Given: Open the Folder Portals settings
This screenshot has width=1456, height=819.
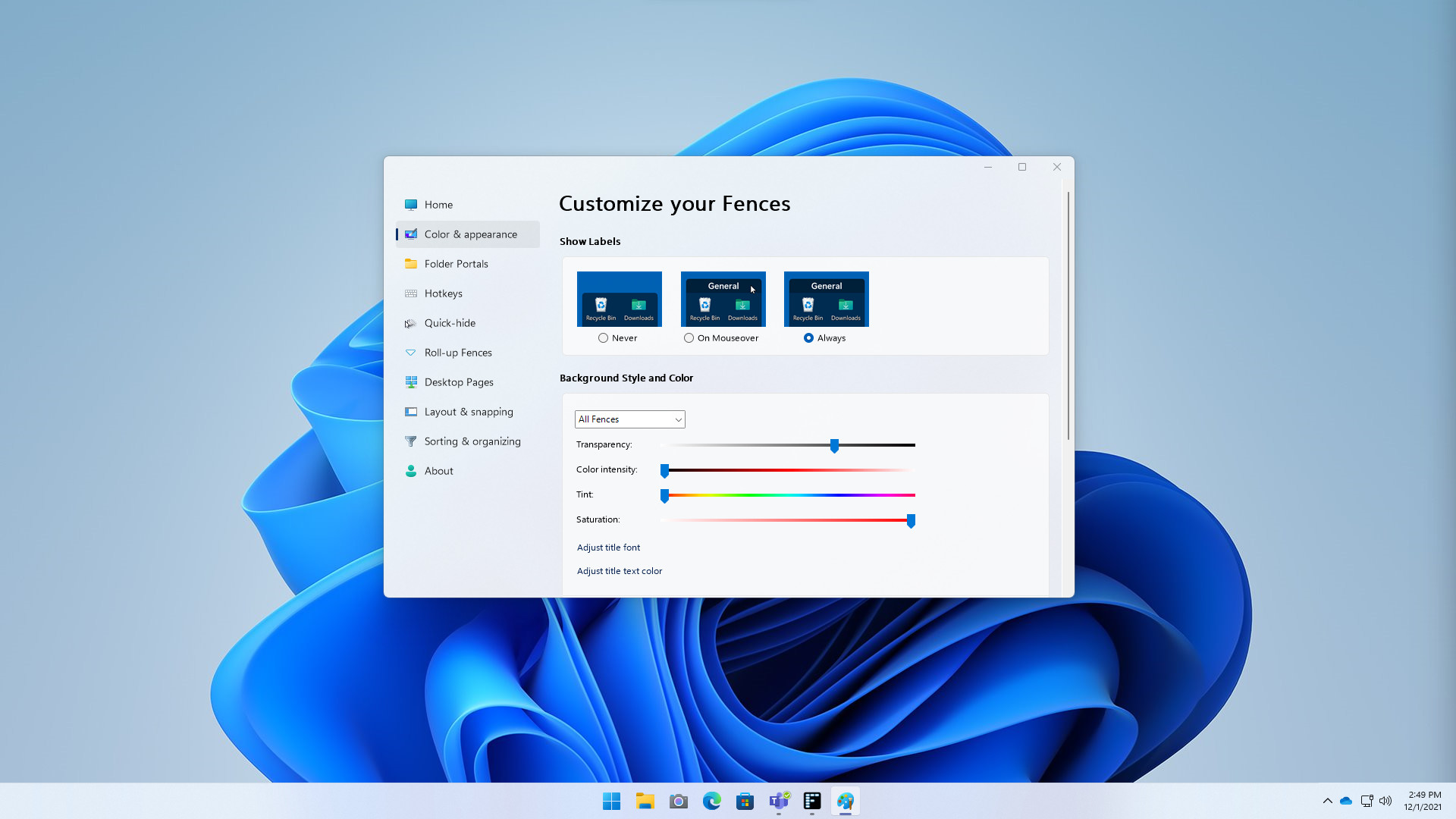Looking at the screenshot, I should click(457, 263).
